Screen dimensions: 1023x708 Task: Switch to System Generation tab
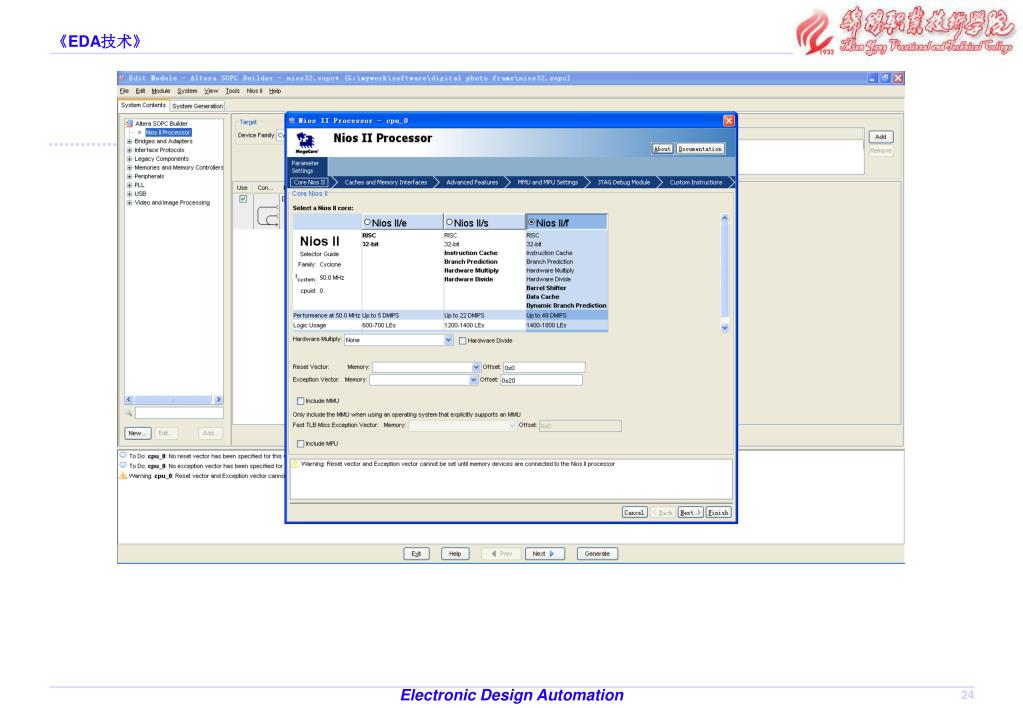click(x=197, y=106)
